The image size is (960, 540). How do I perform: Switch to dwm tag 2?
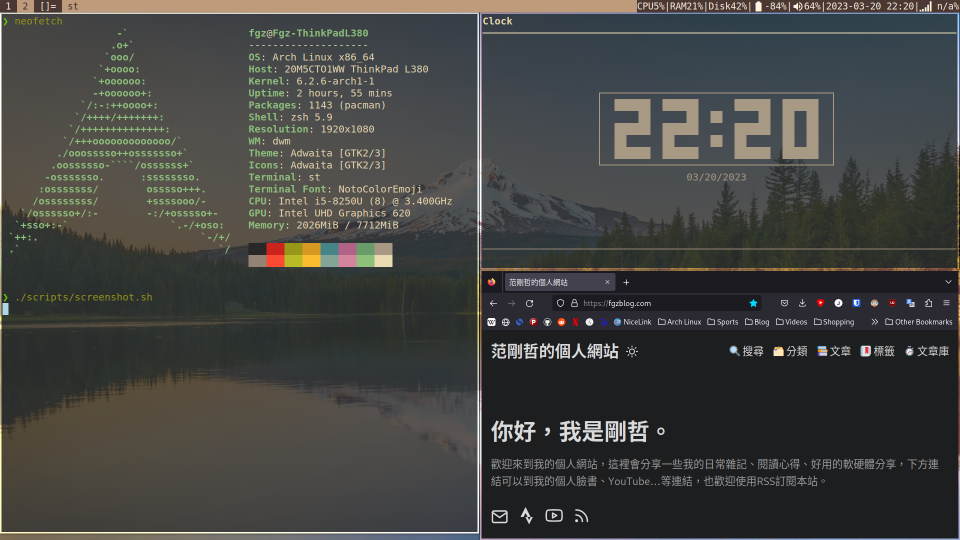point(25,6)
